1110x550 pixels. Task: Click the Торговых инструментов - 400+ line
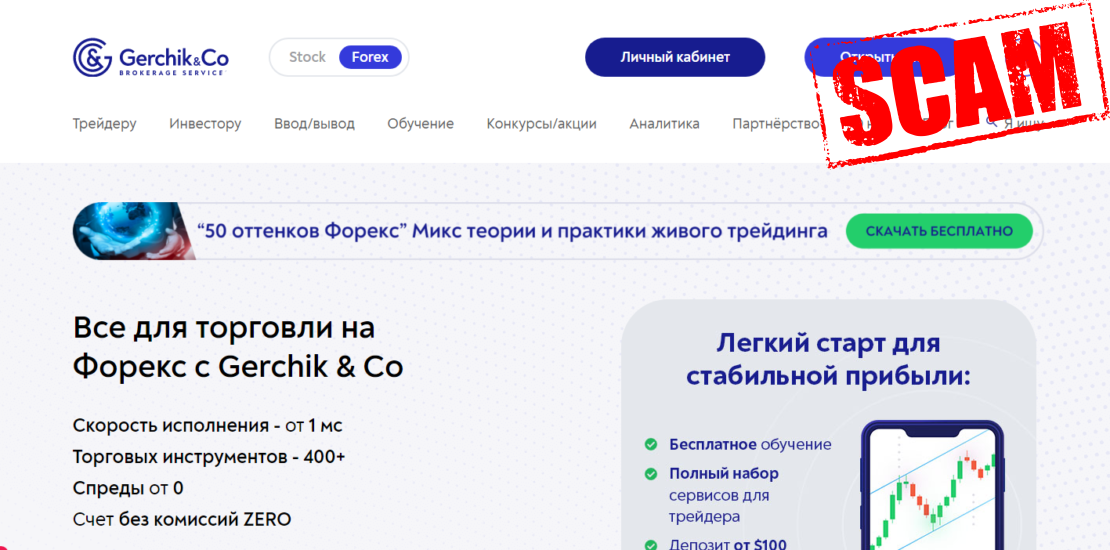click(x=209, y=457)
